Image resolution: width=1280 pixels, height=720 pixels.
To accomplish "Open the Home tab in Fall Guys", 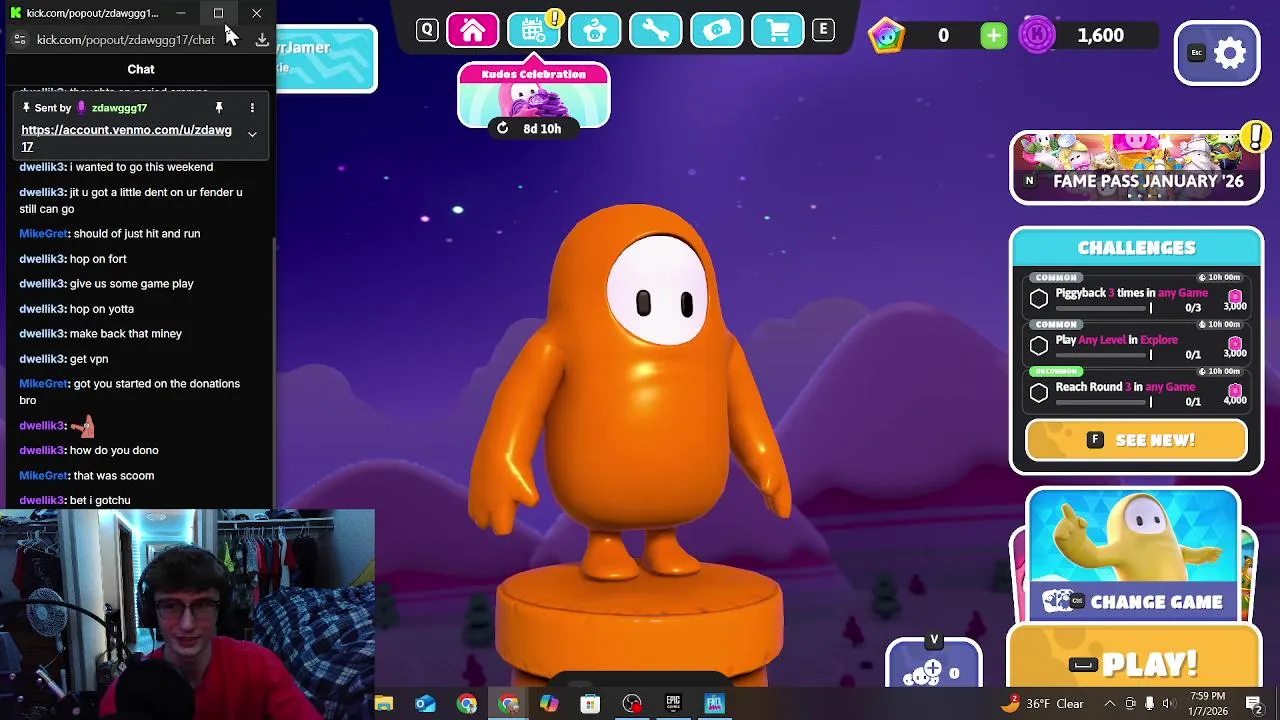I will [x=473, y=30].
